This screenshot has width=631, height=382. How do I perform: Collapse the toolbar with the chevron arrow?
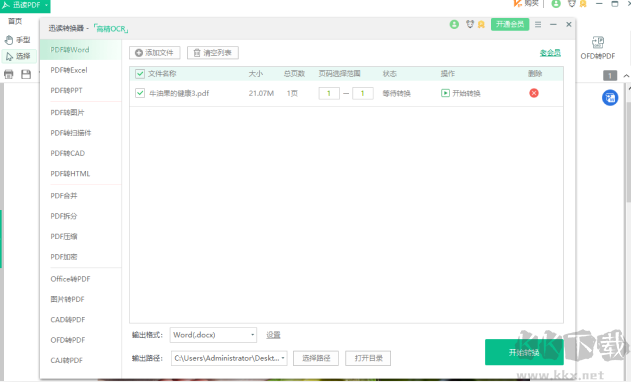pyautogui.click(x=626, y=76)
